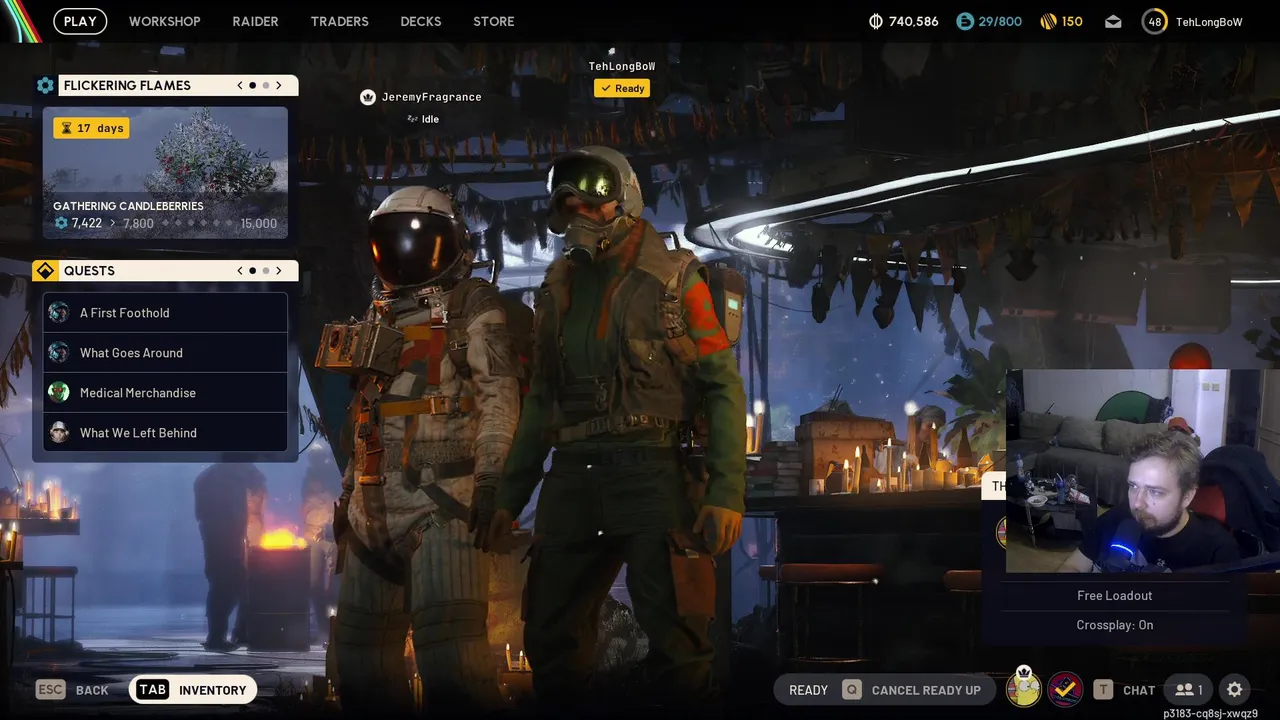Select first page dot in Quests header
This screenshot has height=720, width=1280.
253,271
